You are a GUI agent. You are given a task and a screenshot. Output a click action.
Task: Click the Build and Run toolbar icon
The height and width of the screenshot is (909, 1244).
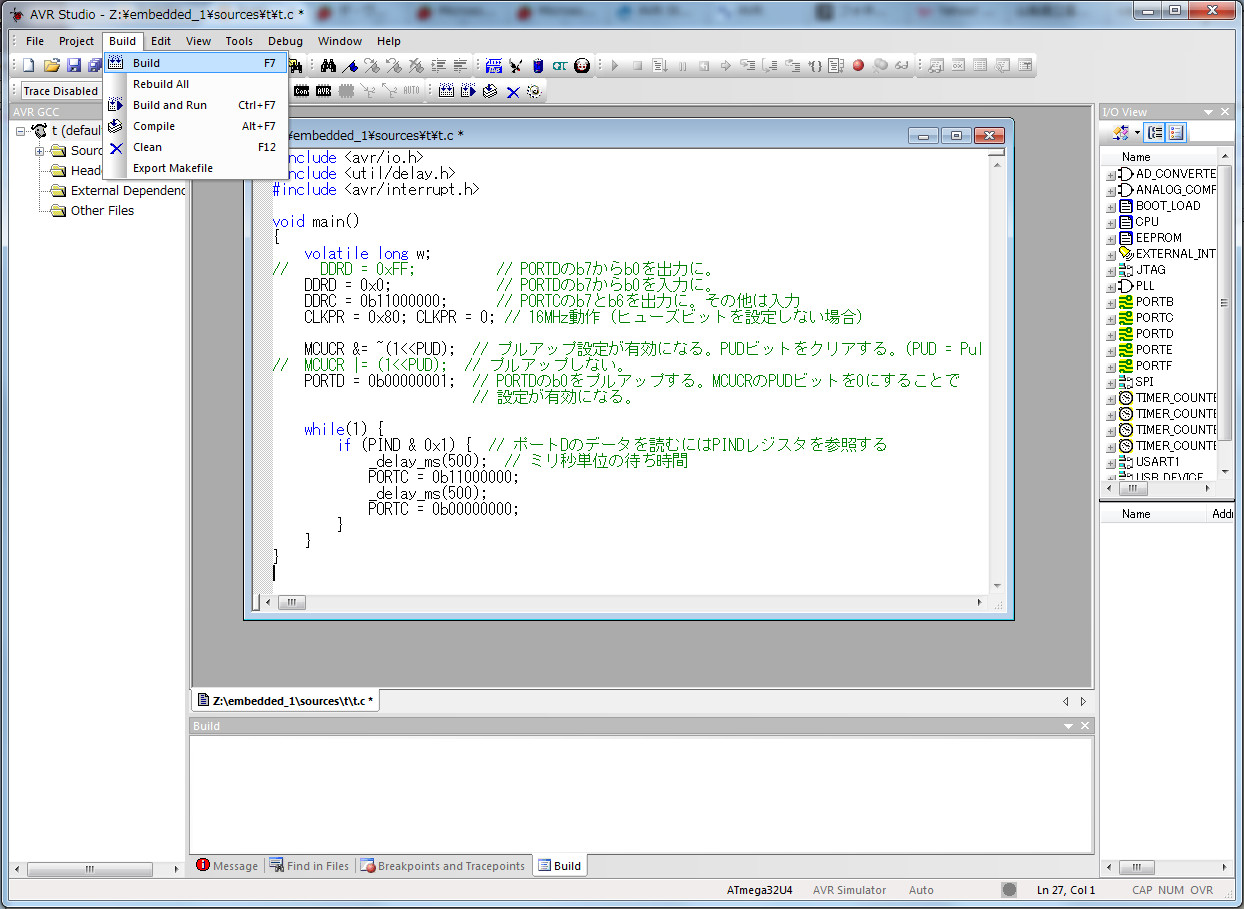(x=467, y=91)
